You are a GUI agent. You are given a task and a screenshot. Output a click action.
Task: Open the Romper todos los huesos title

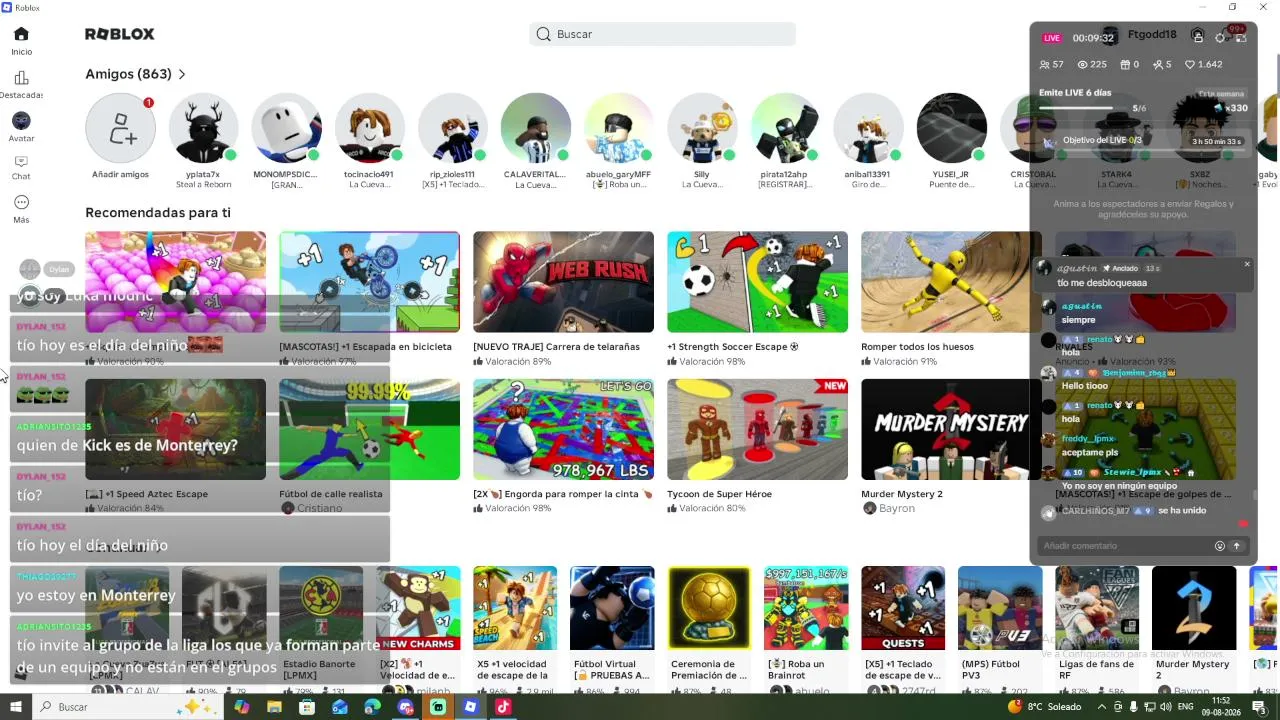[917, 347]
